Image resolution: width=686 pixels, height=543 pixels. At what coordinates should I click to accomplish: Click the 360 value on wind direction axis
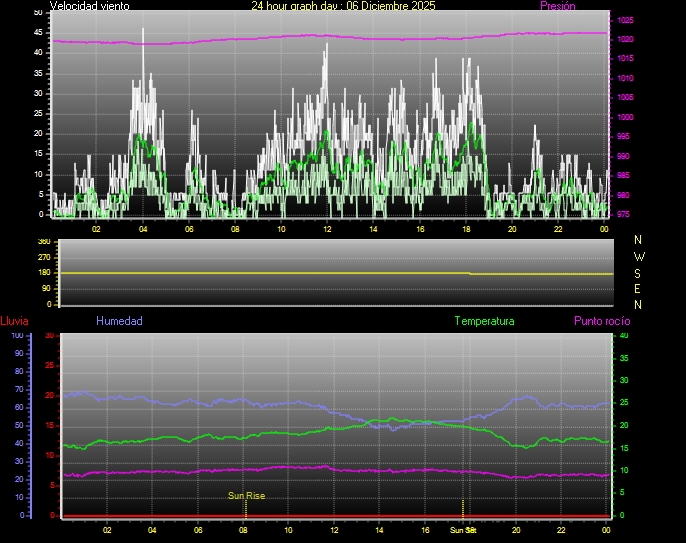point(43,242)
